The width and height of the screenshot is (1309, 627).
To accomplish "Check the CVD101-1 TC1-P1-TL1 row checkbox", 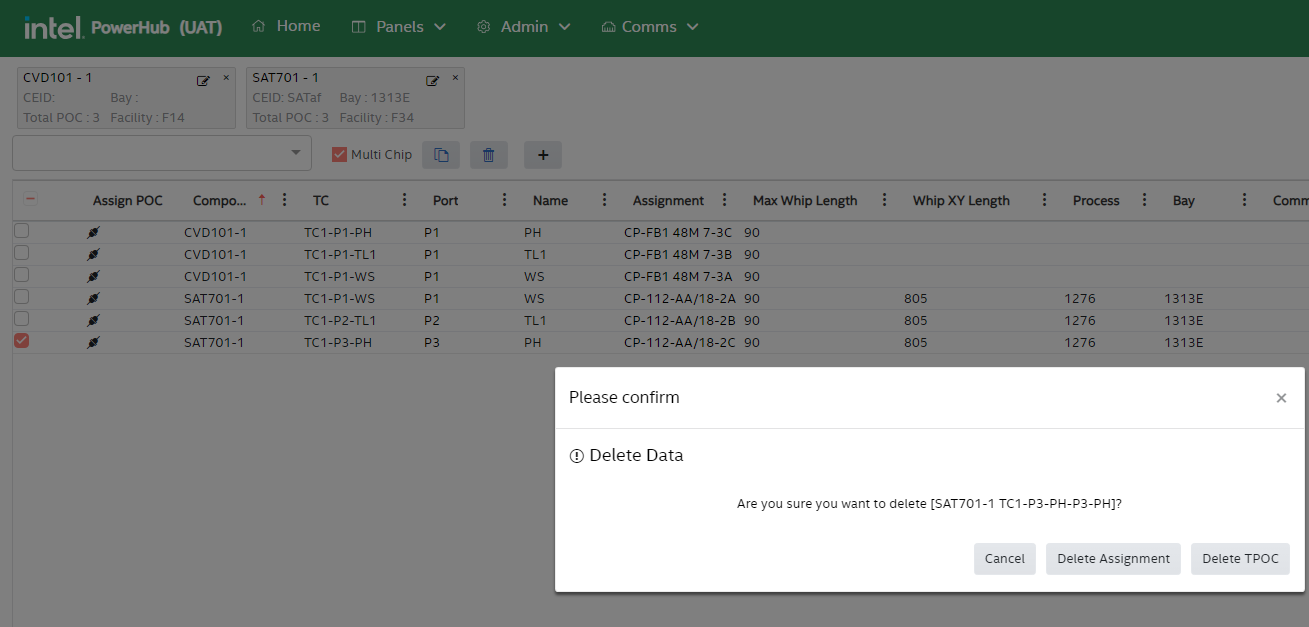I will (22, 253).
